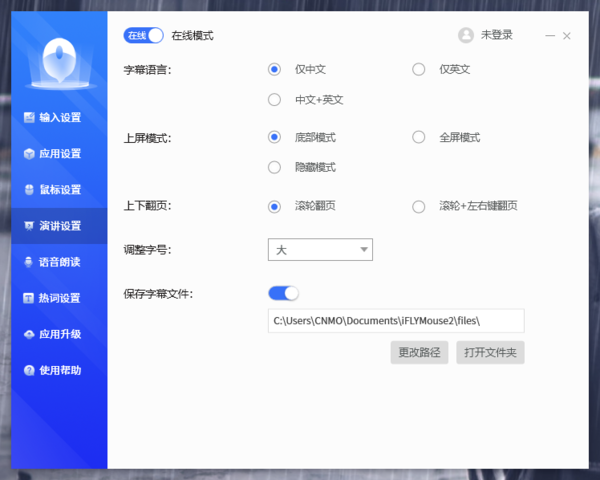The height and width of the screenshot is (480, 600).
Task: Open 热词设置 section
Action: pyautogui.click(x=59, y=298)
